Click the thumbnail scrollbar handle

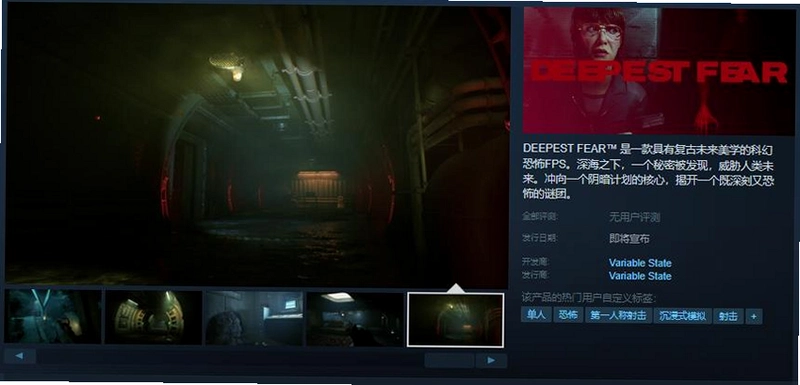449,361
